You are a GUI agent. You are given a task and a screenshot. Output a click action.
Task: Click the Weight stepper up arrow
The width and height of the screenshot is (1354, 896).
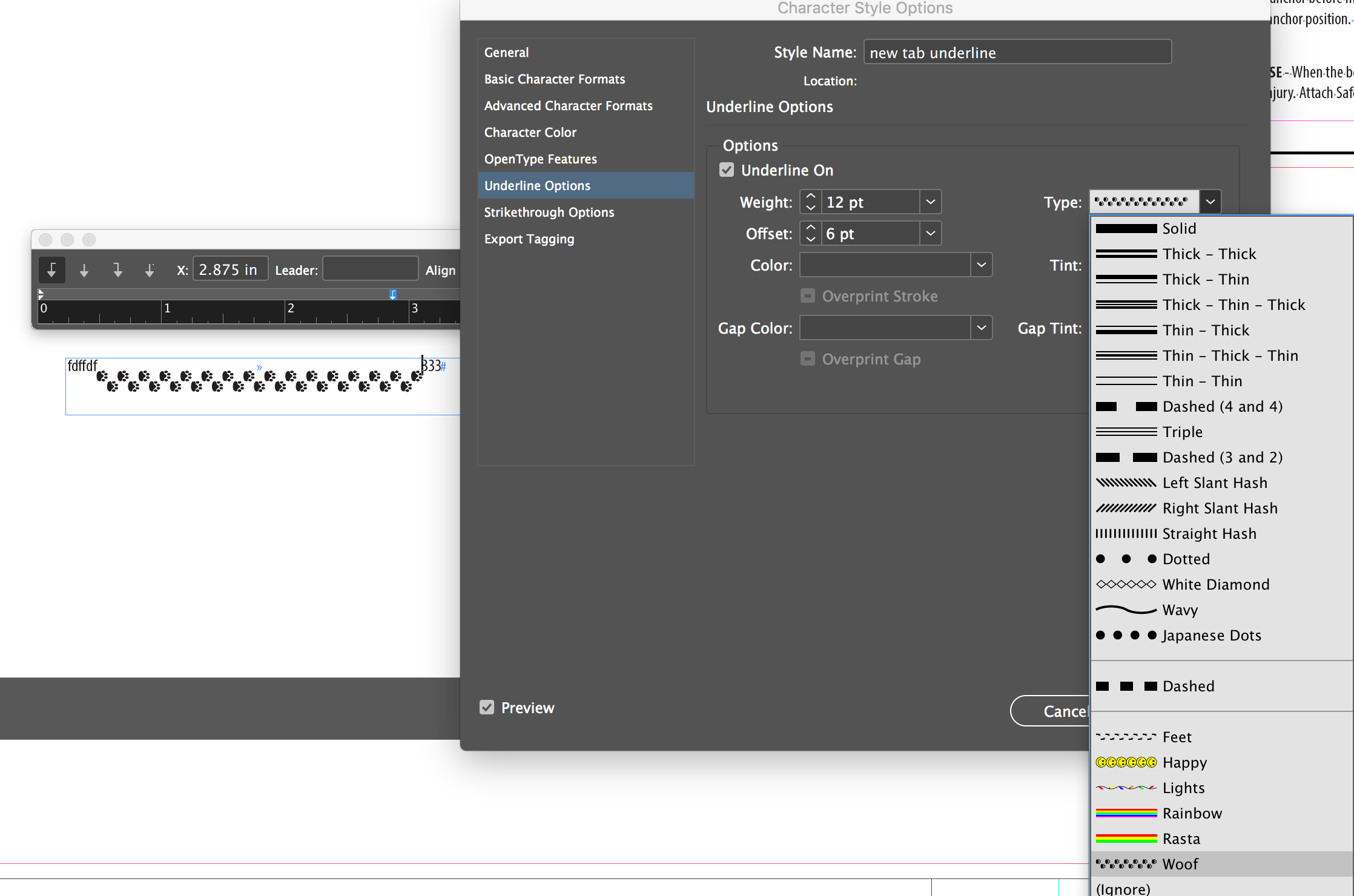(x=810, y=197)
